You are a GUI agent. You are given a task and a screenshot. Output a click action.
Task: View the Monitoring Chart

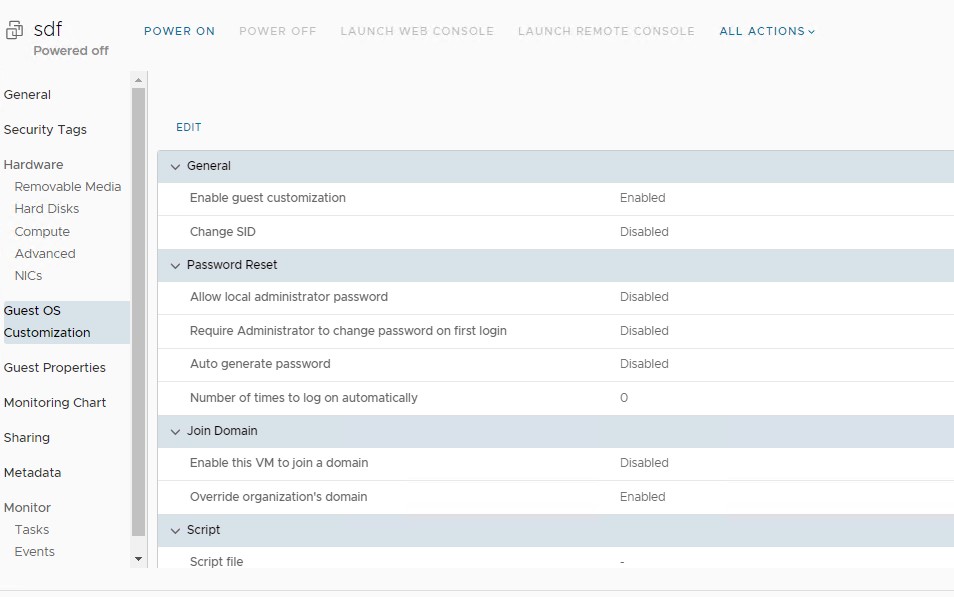coord(56,402)
